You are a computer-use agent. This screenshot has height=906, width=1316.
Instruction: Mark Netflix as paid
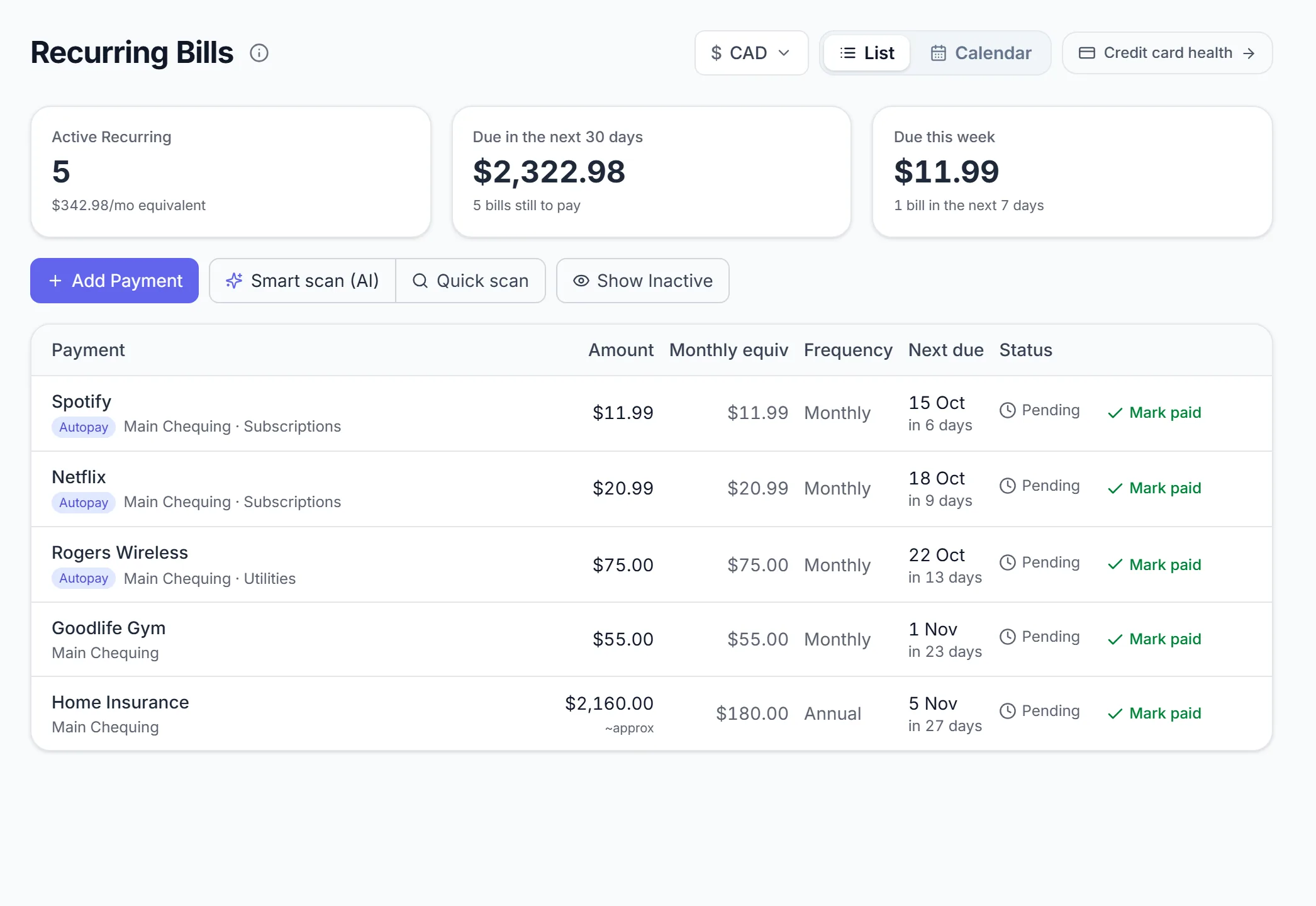point(1154,488)
